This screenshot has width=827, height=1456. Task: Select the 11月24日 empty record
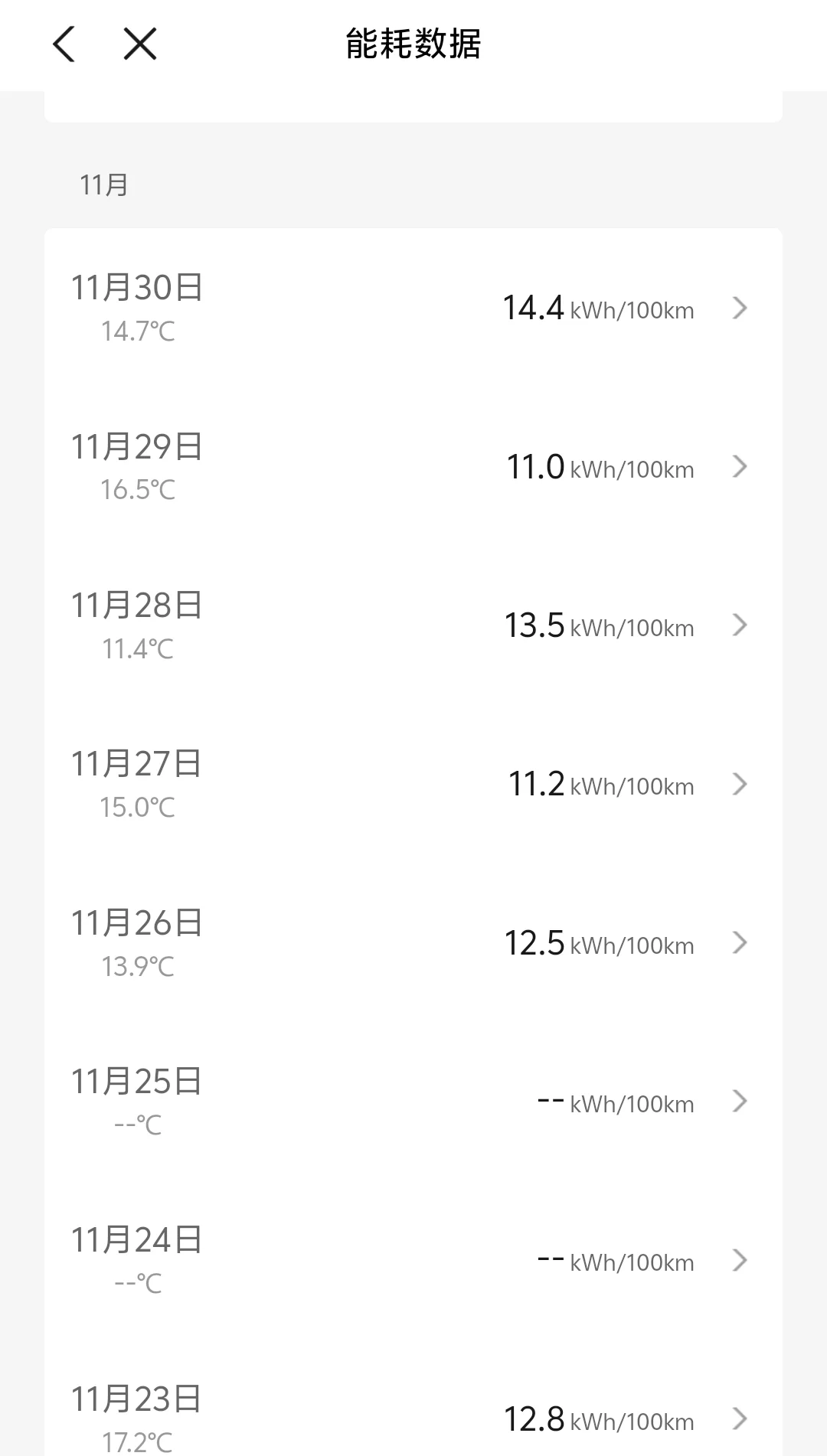(137, 1240)
